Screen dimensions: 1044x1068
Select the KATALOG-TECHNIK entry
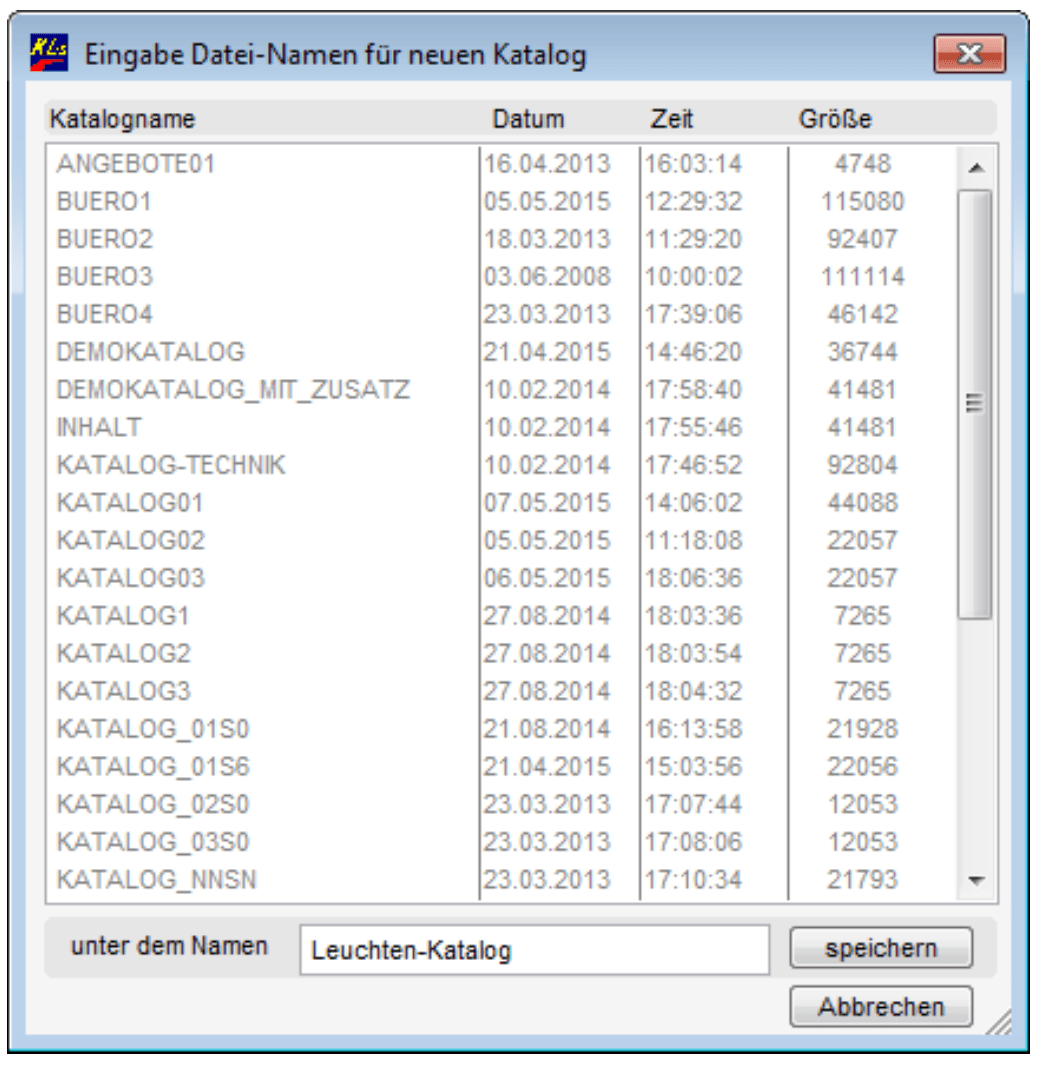pyautogui.click(x=171, y=465)
